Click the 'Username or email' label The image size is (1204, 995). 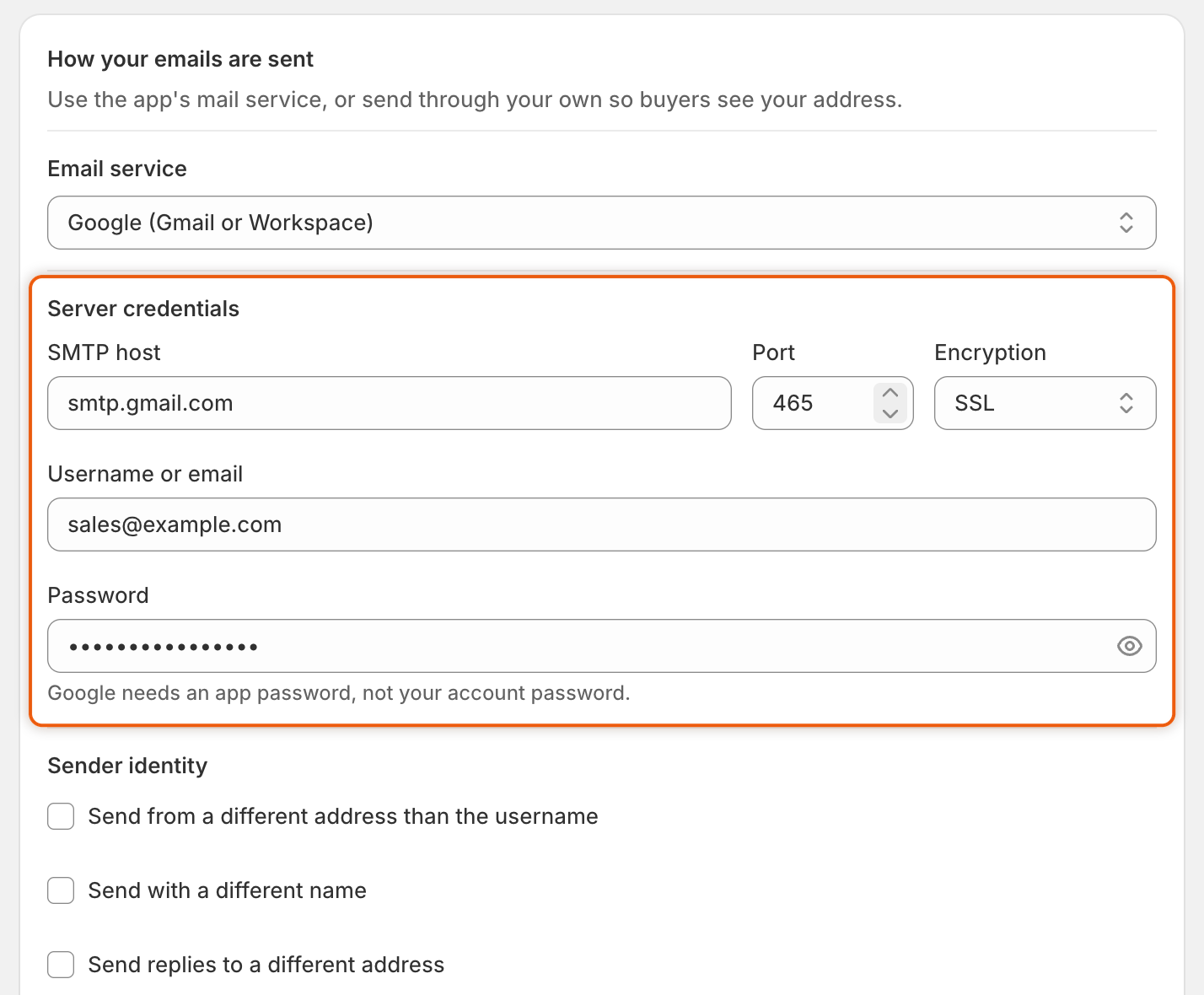[145, 474]
